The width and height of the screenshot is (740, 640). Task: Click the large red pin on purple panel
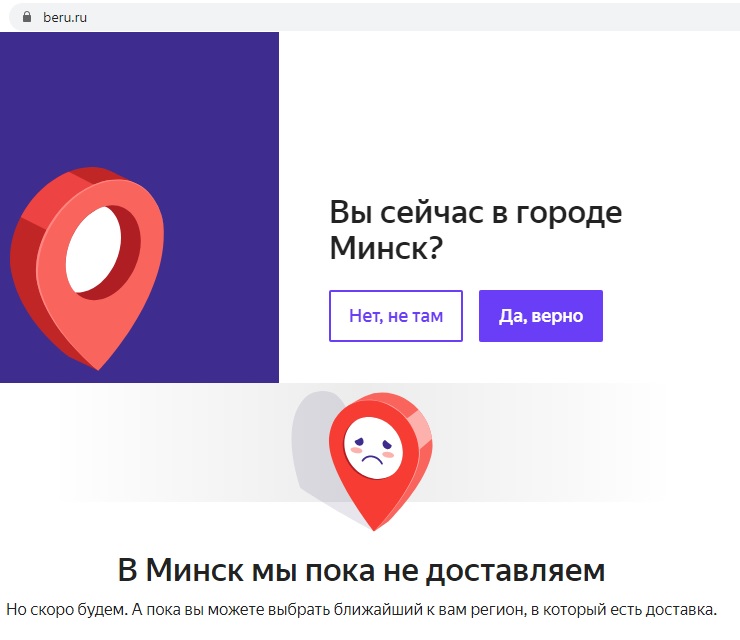pyautogui.click(x=87, y=268)
